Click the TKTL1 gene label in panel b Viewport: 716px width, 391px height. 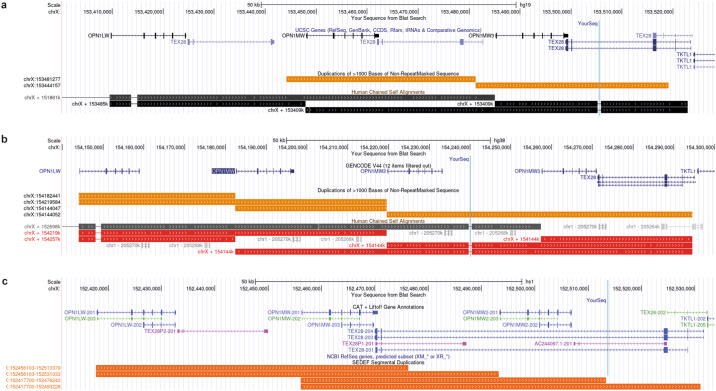pyautogui.click(x=688, y=171)
